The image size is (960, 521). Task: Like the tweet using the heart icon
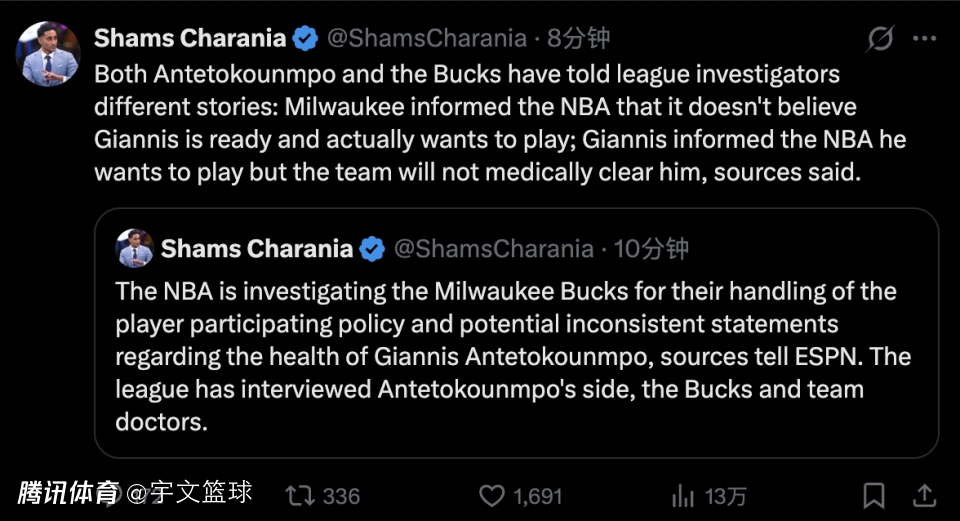point(491,495)
